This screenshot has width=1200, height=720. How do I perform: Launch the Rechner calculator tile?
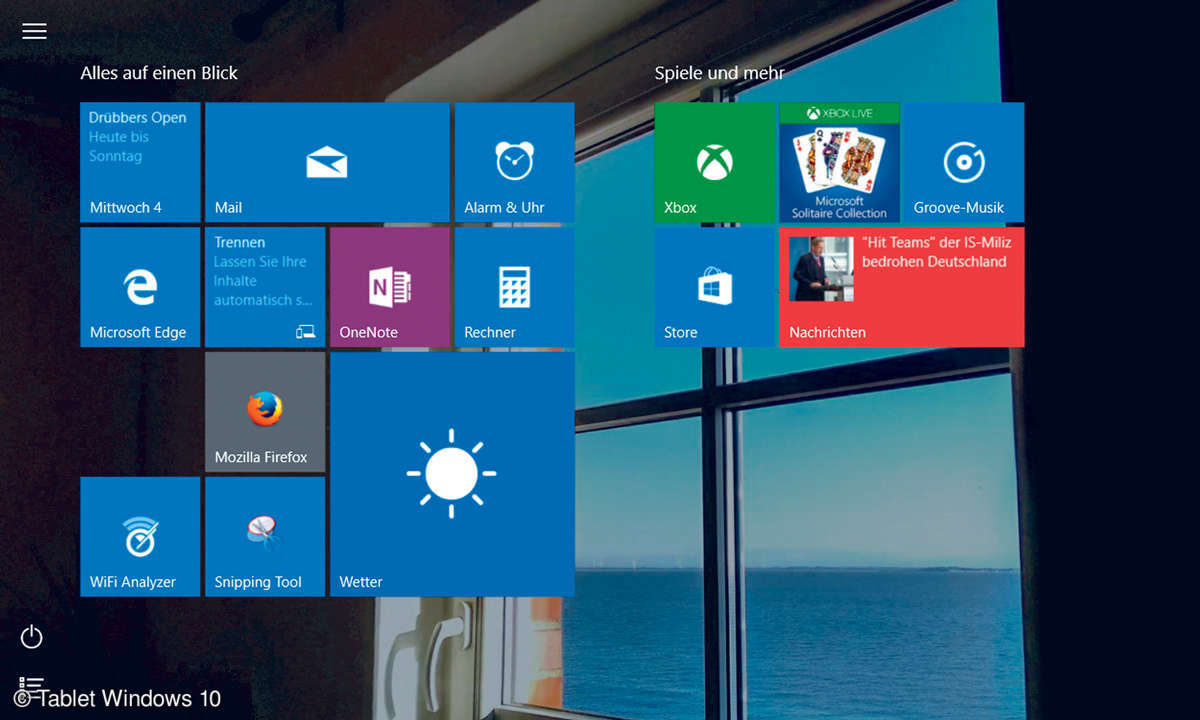pyautogui.click(x=514, y=287)
